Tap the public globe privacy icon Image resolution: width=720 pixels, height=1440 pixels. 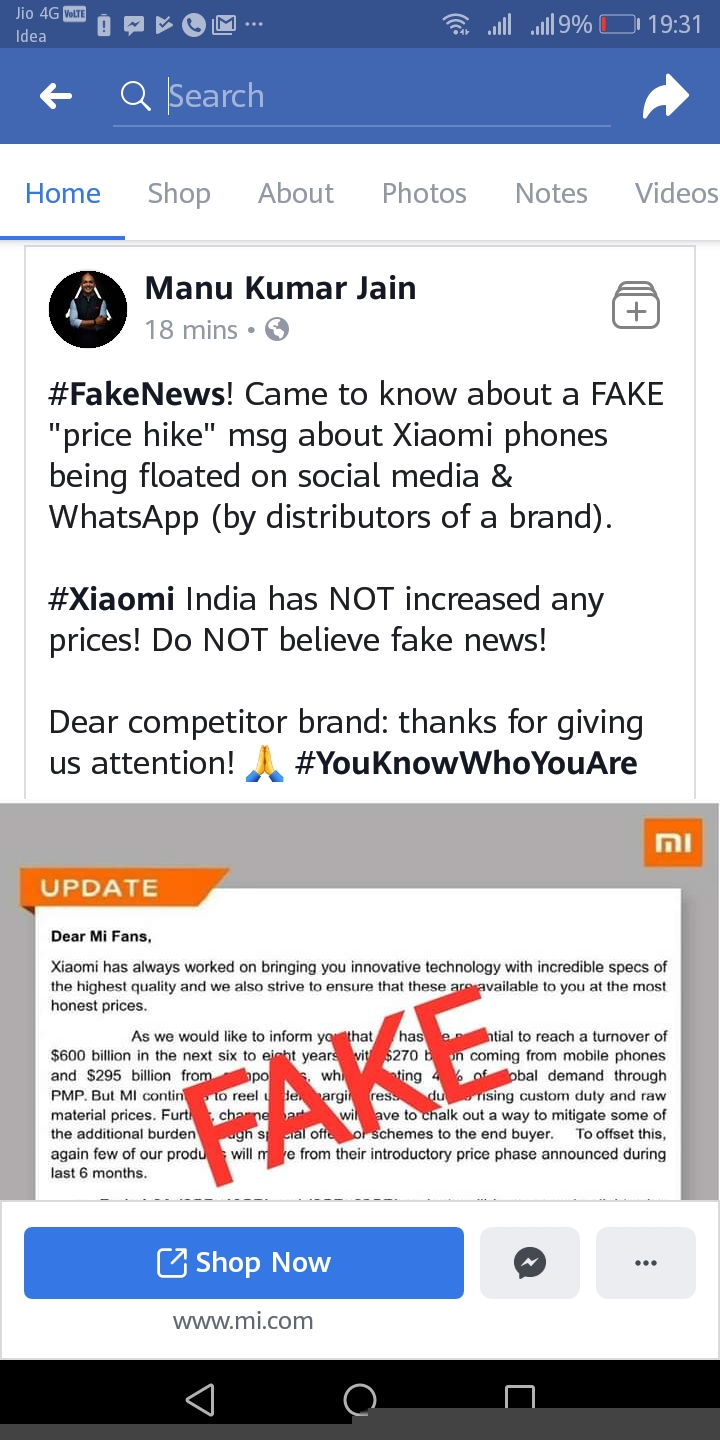click(x=277, y=329)
